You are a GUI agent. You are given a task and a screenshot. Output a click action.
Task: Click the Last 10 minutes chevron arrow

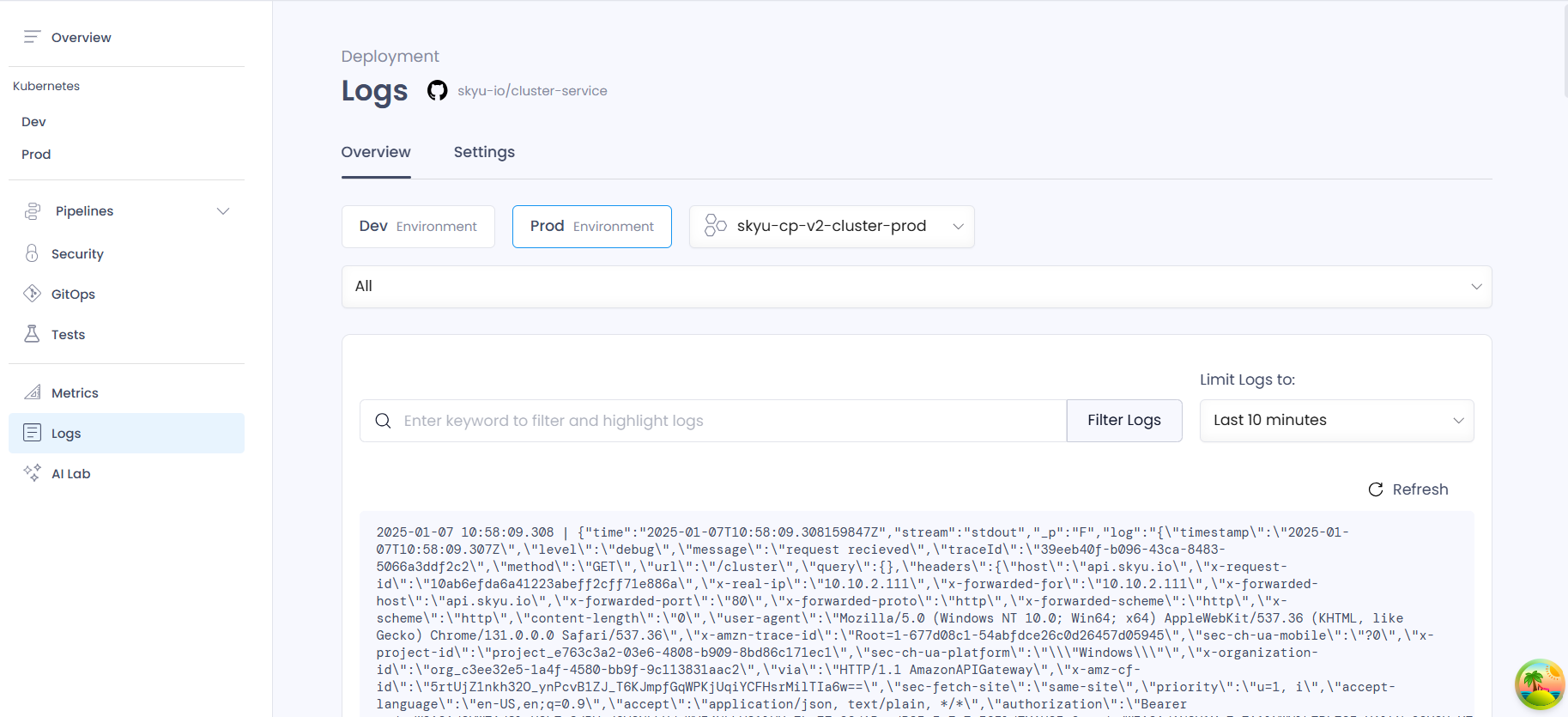[1458, 421]
